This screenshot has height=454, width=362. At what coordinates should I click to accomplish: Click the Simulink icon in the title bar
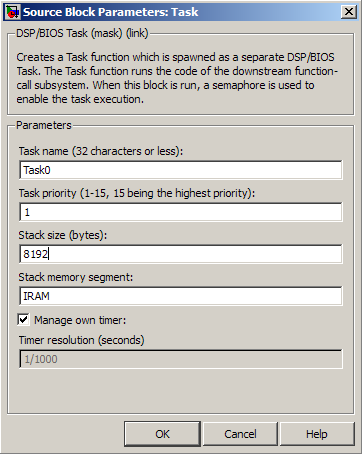pos(12,12)
